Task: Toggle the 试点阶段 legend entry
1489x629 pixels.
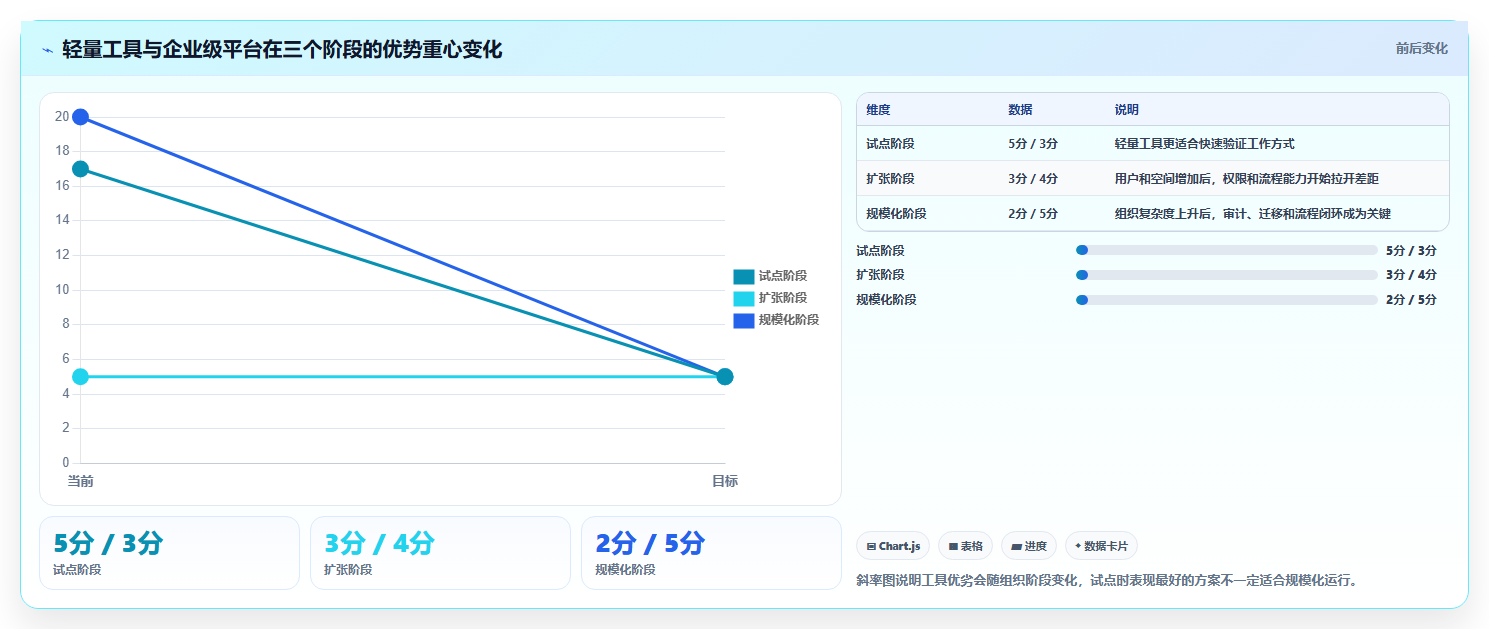Action: (x=770, y=276)
